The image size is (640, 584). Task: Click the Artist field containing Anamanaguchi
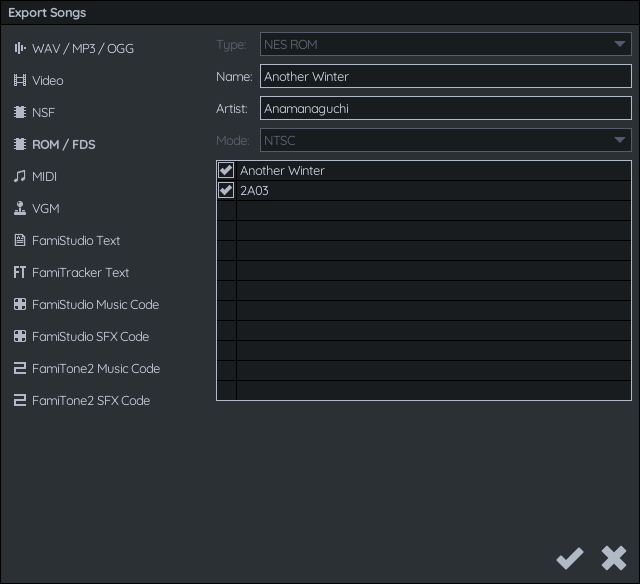click(446, 108)
